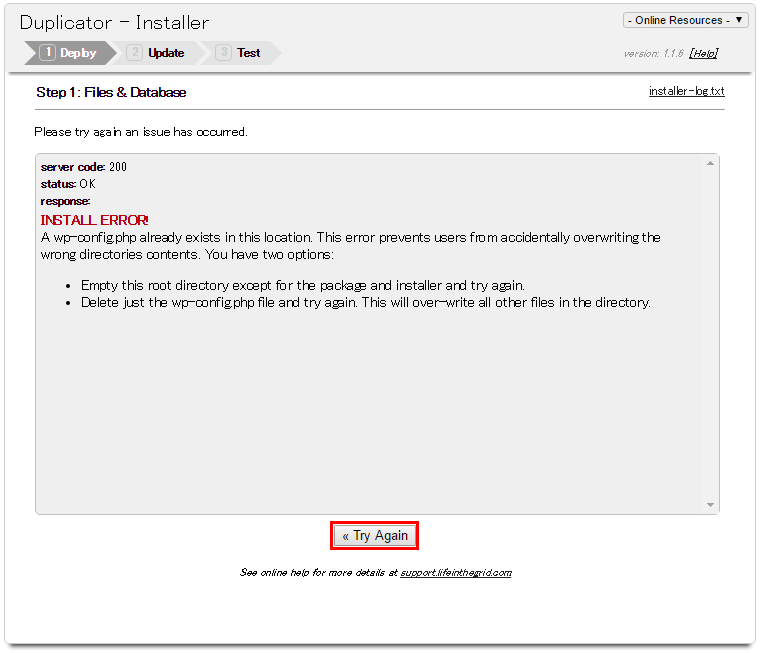The height and width of the screenshot is (653, 761).
Task: Select the Update step tab
Action: click(x=157, y=53)
